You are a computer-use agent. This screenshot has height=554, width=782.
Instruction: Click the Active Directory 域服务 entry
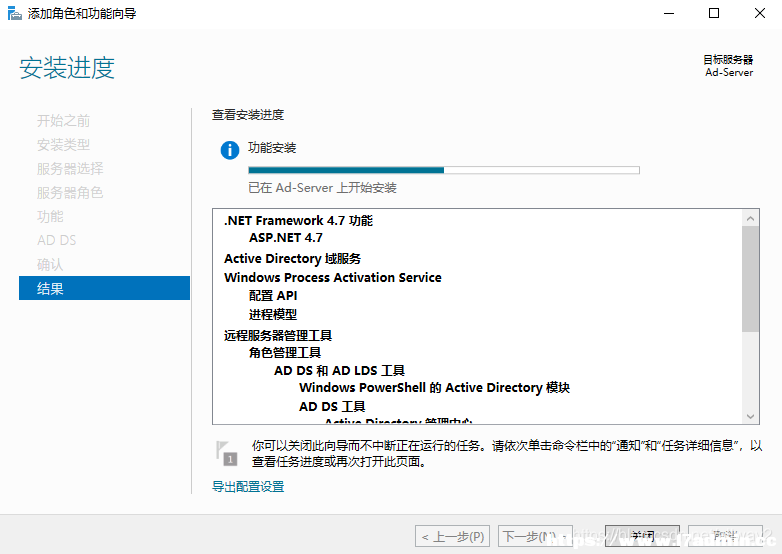292,259
